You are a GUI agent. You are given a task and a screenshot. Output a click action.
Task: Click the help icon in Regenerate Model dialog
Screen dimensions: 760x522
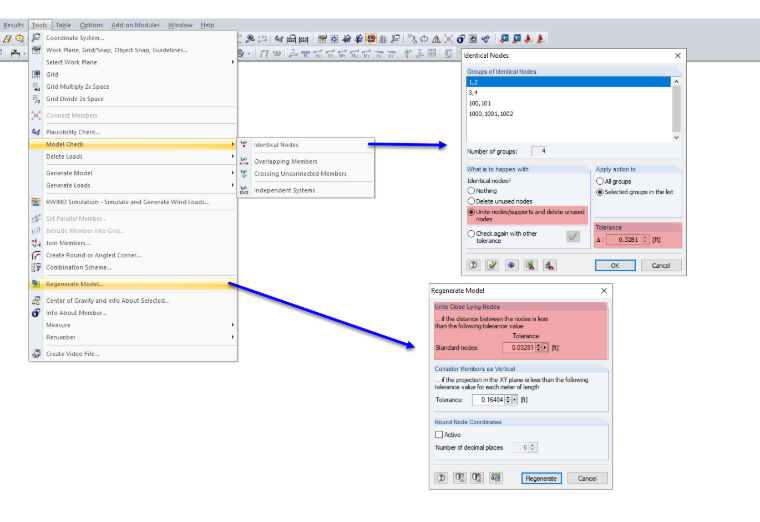coord(441,478)
